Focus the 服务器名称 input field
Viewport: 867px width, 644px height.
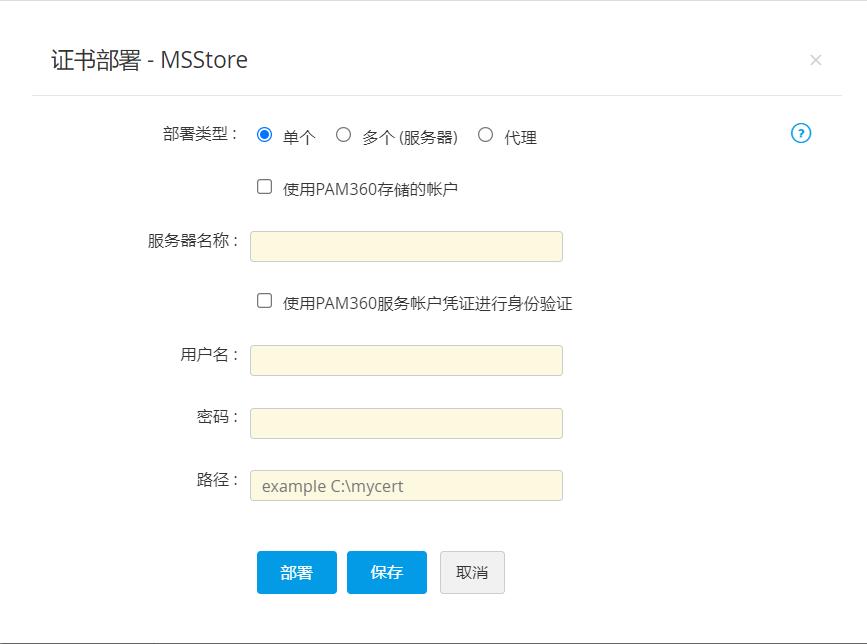click(406, 247)
